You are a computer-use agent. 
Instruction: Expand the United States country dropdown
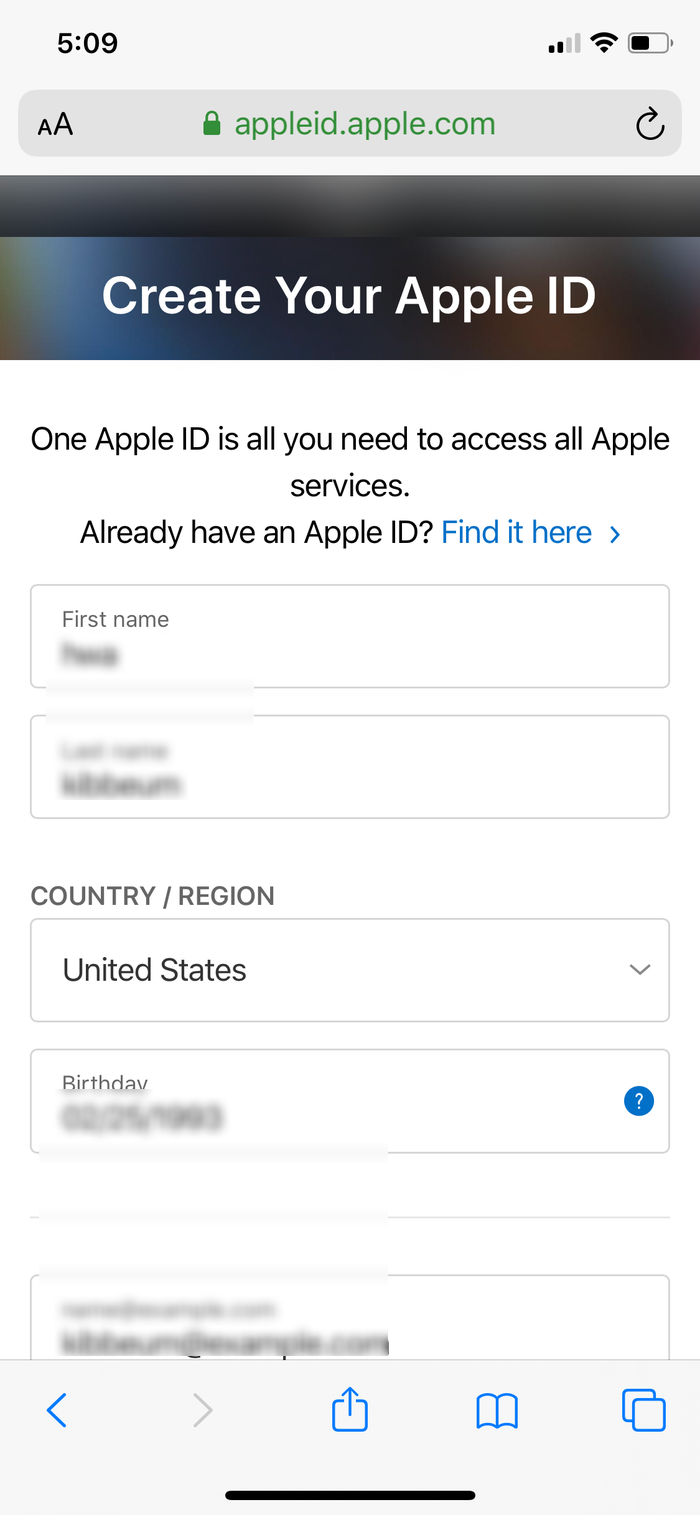coord(350,970)
